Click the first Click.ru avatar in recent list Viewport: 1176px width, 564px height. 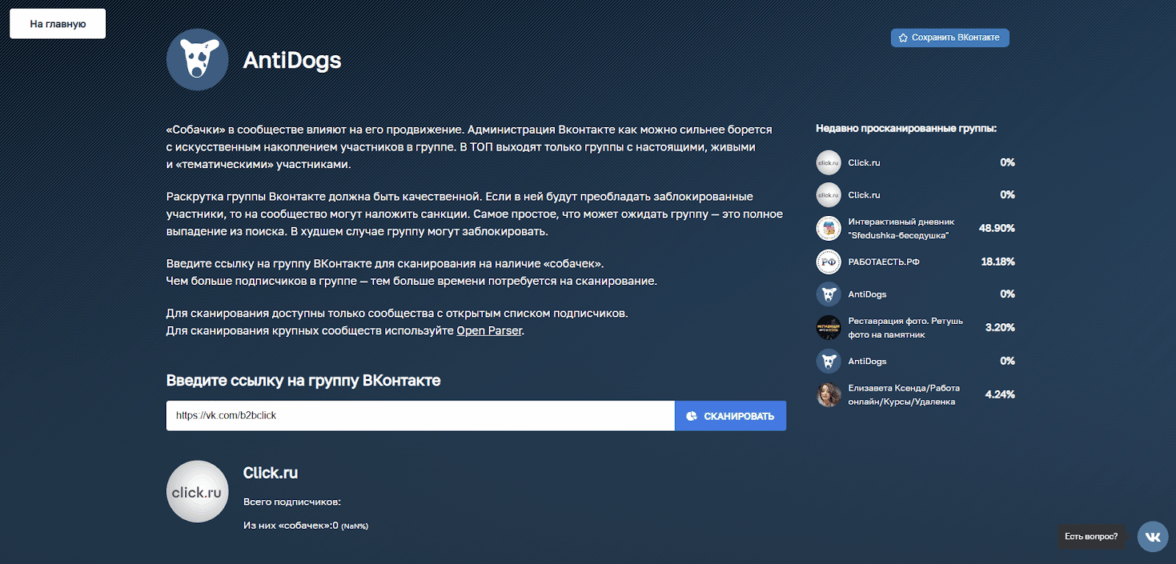pyautogui.click(x=828, y=162)
